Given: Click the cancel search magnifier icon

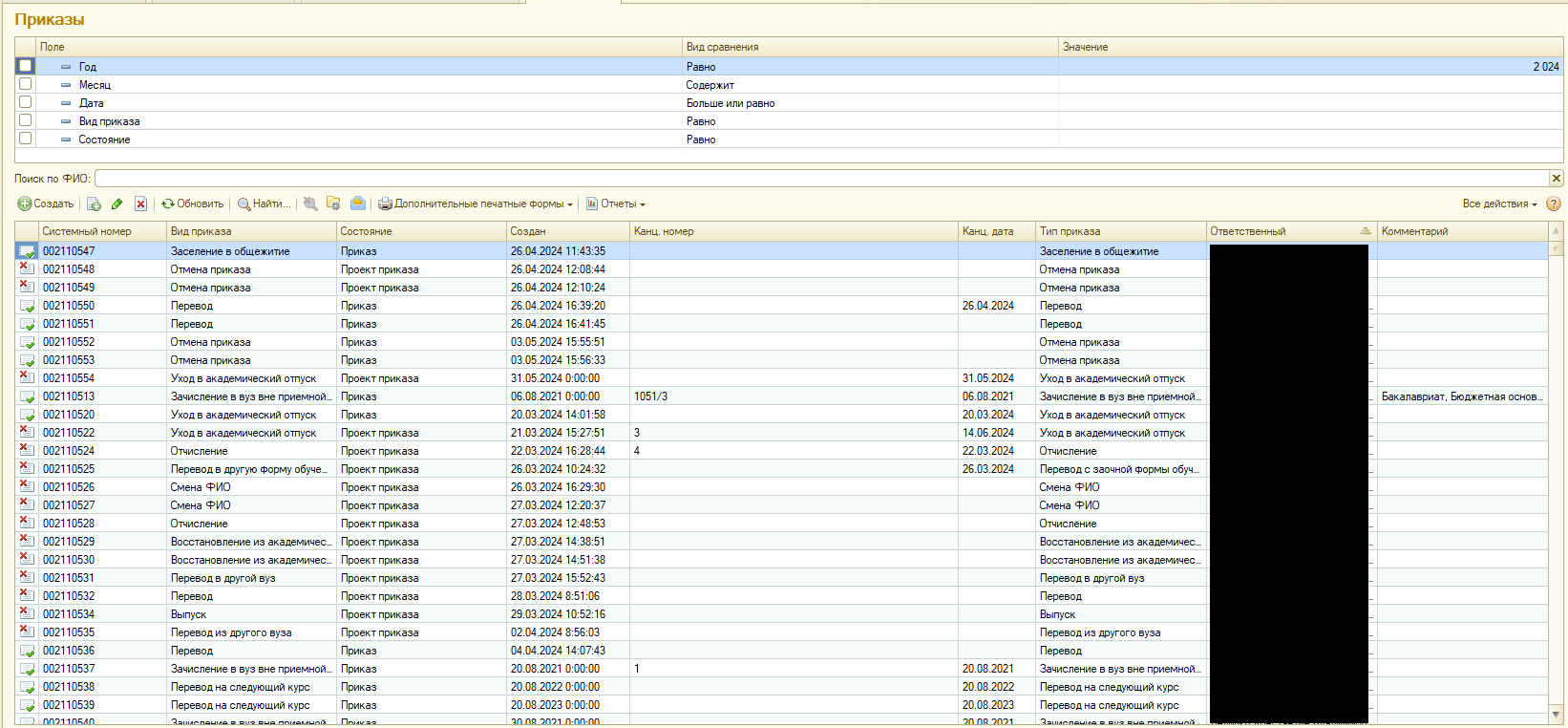Looking at the screenshot, I should (310, 203).
